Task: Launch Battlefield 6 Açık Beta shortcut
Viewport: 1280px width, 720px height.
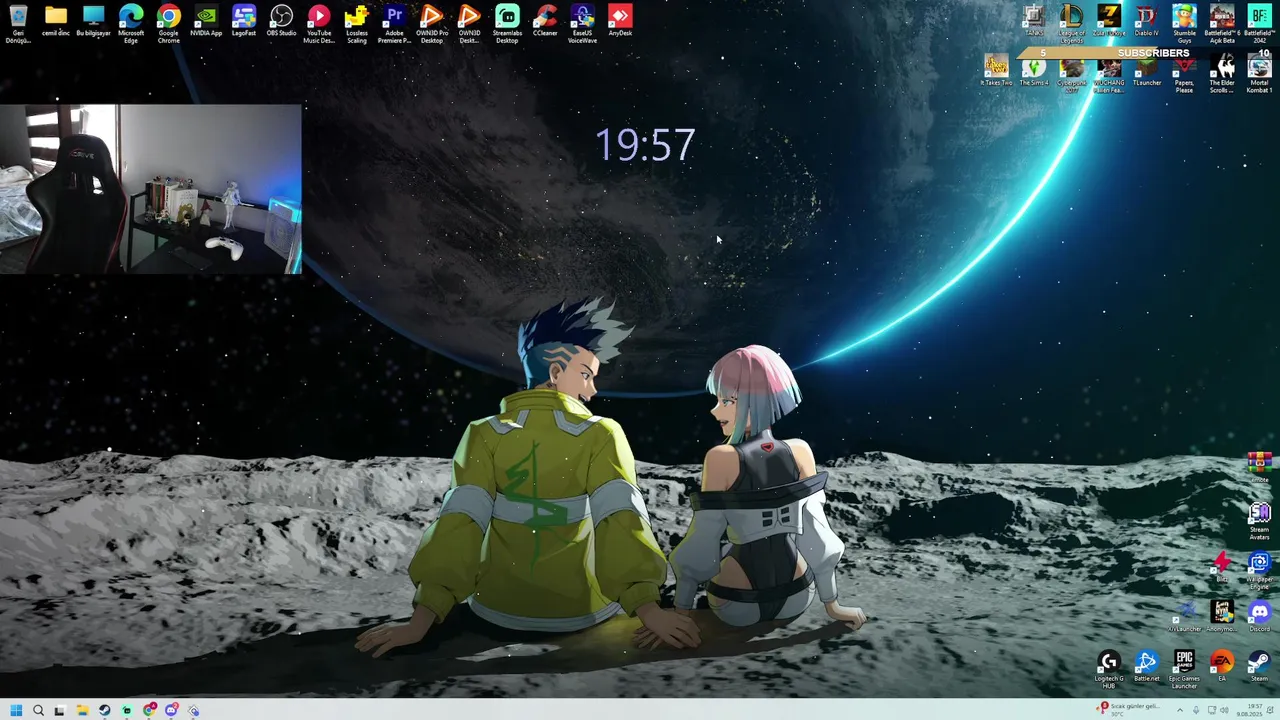Action: (x=1222, y=23)
